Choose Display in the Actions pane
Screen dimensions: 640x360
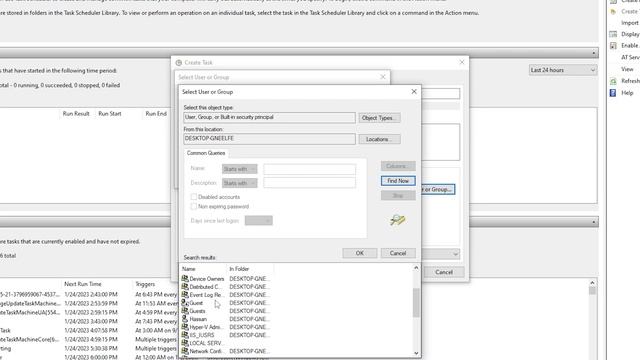(630, 34)
